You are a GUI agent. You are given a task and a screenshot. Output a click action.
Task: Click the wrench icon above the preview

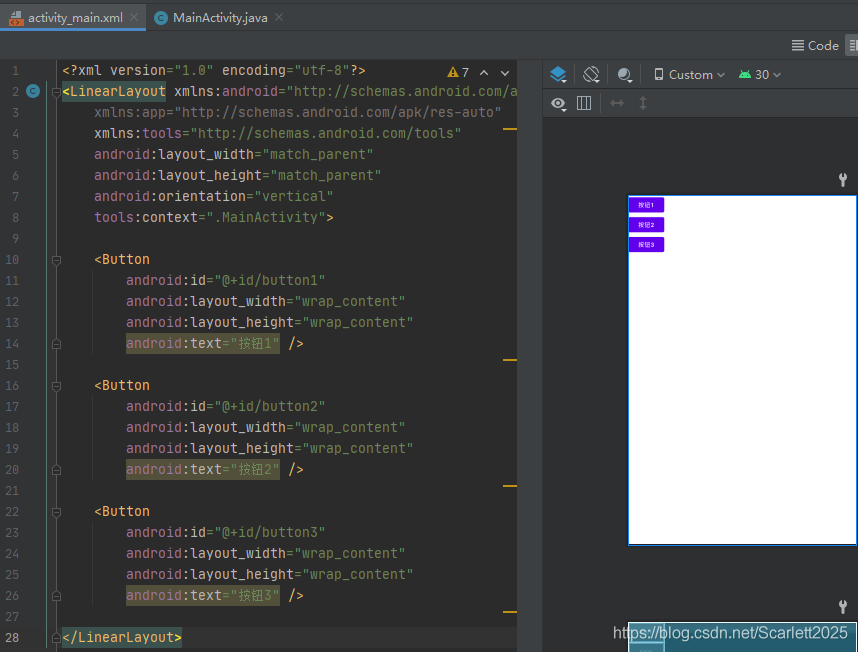click(843, 179)
